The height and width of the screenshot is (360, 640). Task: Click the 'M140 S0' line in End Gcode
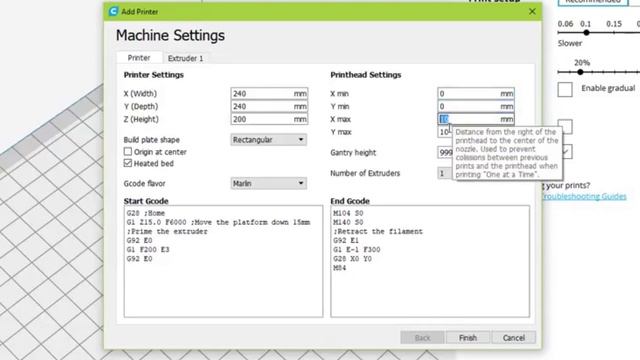(x=348, y=222)
